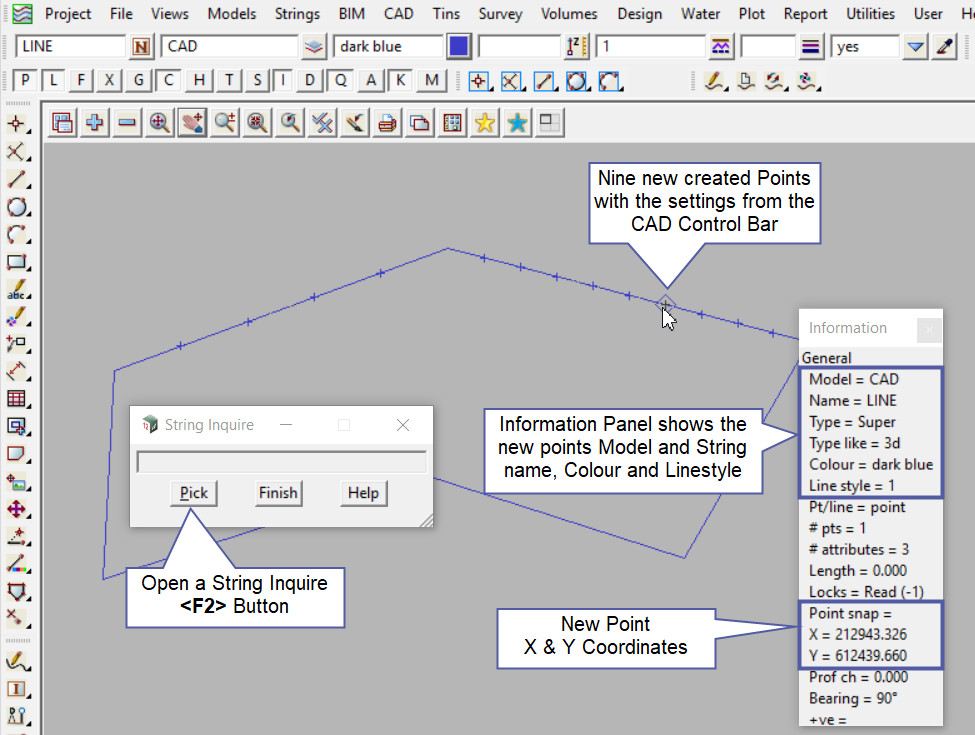Click the zoom in plus icon

click(95, 122)
